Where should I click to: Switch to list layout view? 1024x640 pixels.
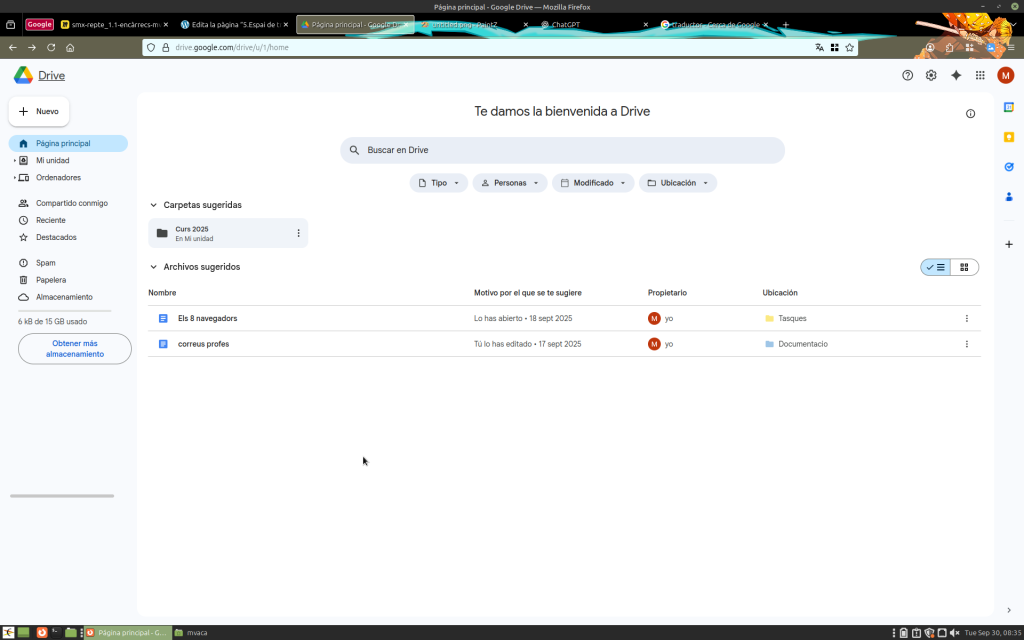(936, 267)
